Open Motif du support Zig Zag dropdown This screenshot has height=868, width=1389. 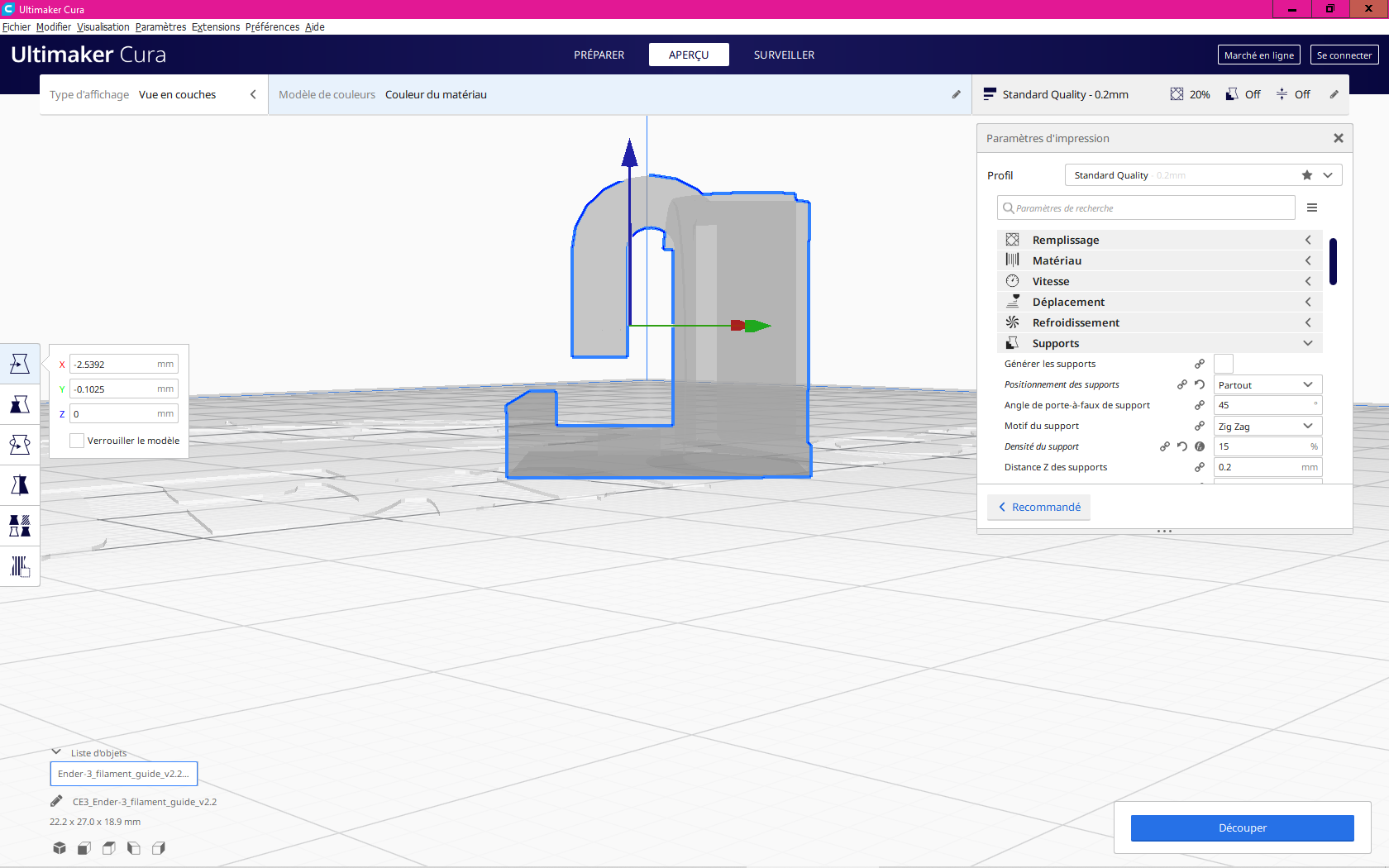(x=1268, y=426)
